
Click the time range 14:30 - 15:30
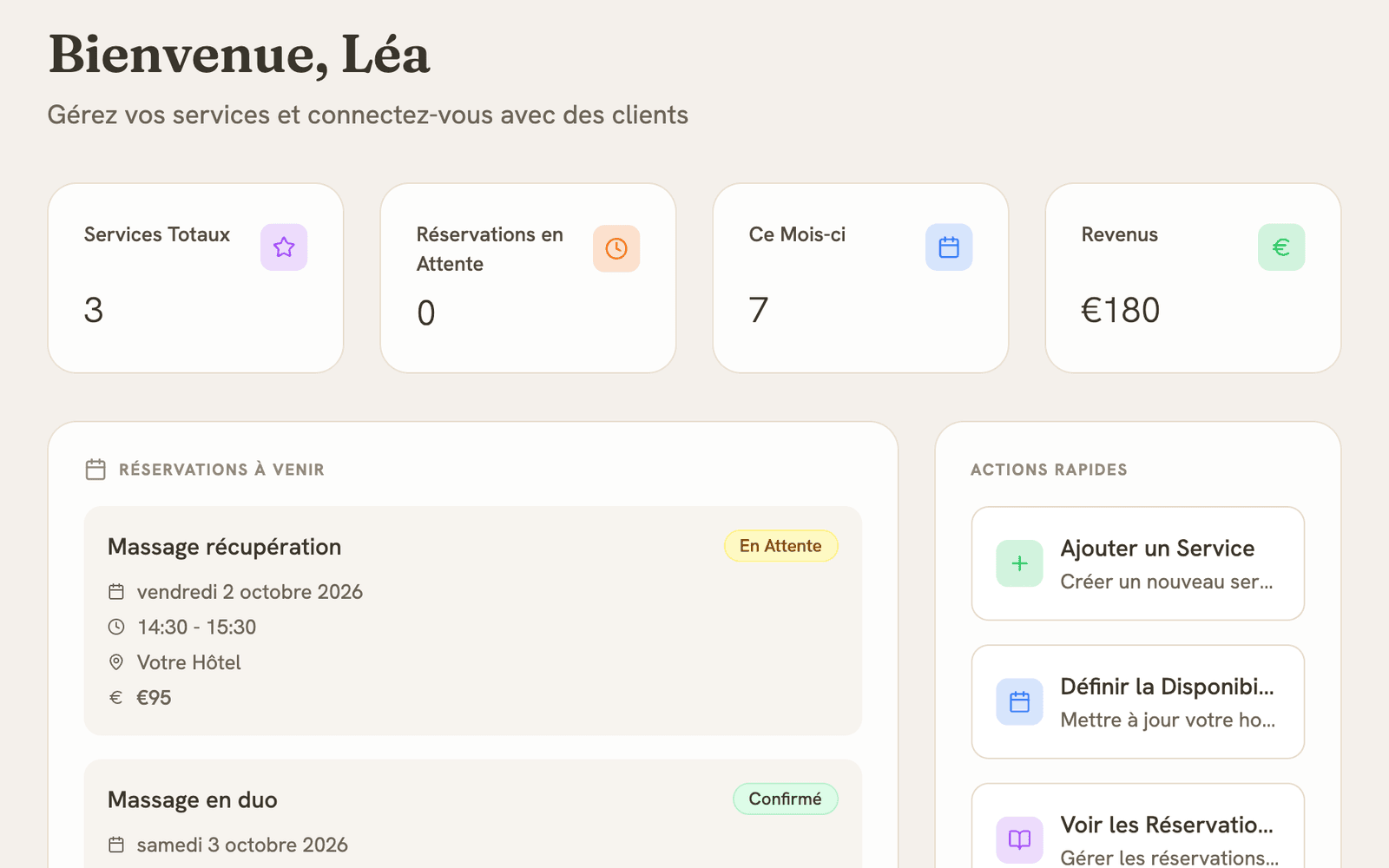[197, 627]
